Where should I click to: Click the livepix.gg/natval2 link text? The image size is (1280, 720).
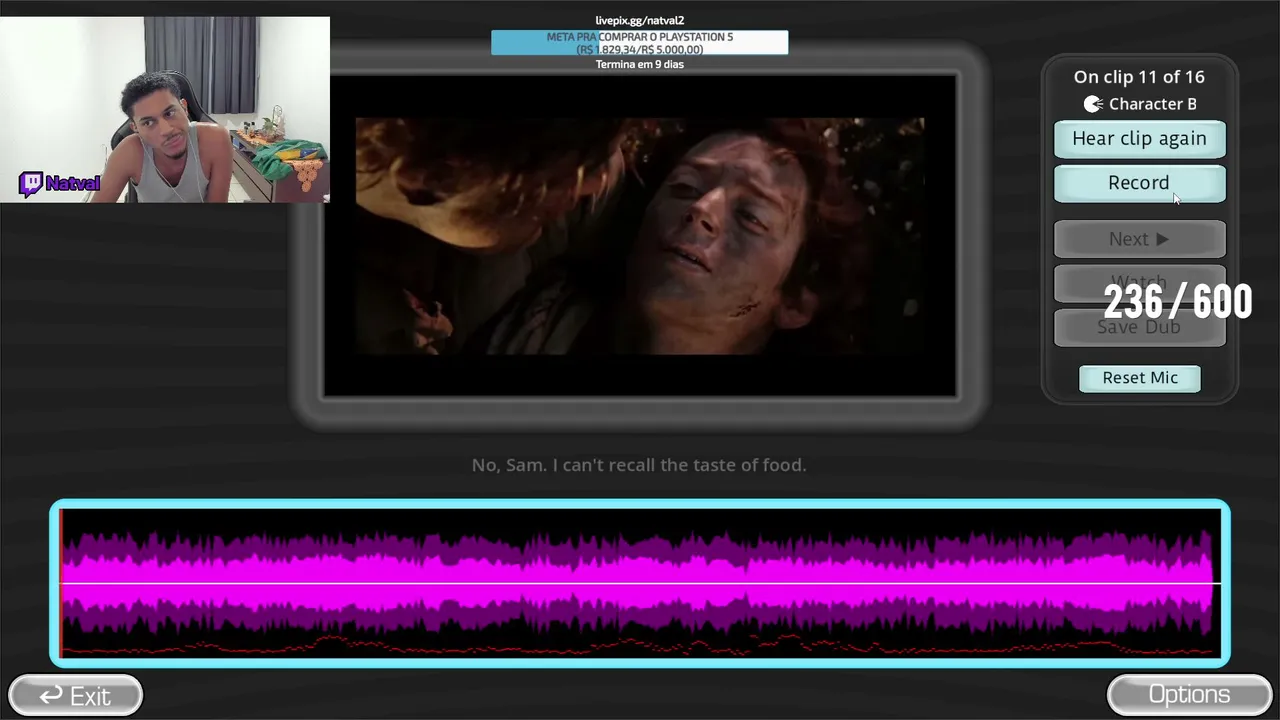tap(640, 20)
